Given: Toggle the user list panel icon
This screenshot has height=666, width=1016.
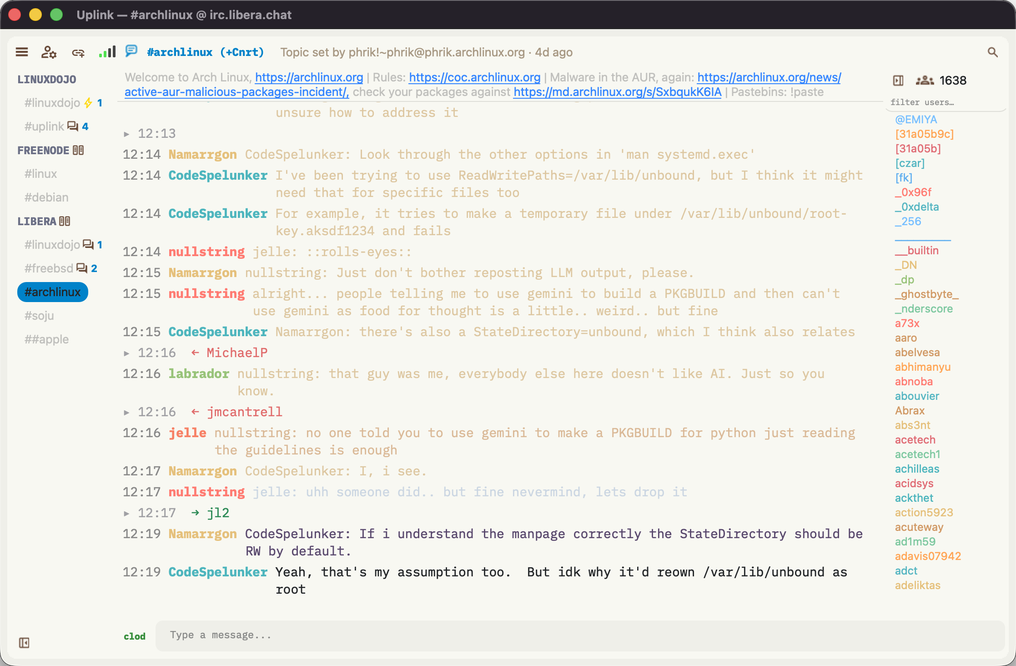Looking at the screenshot, I should [898, 80].
